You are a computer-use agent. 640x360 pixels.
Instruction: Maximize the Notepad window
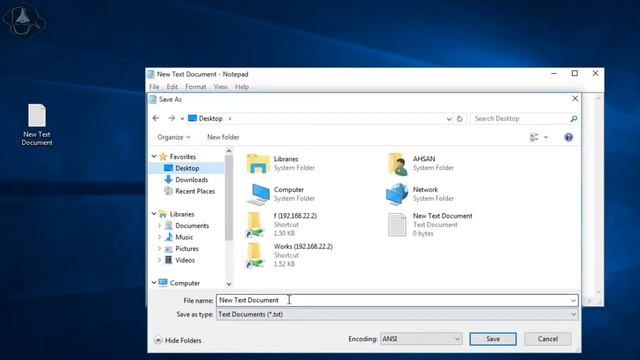(575, 73)
